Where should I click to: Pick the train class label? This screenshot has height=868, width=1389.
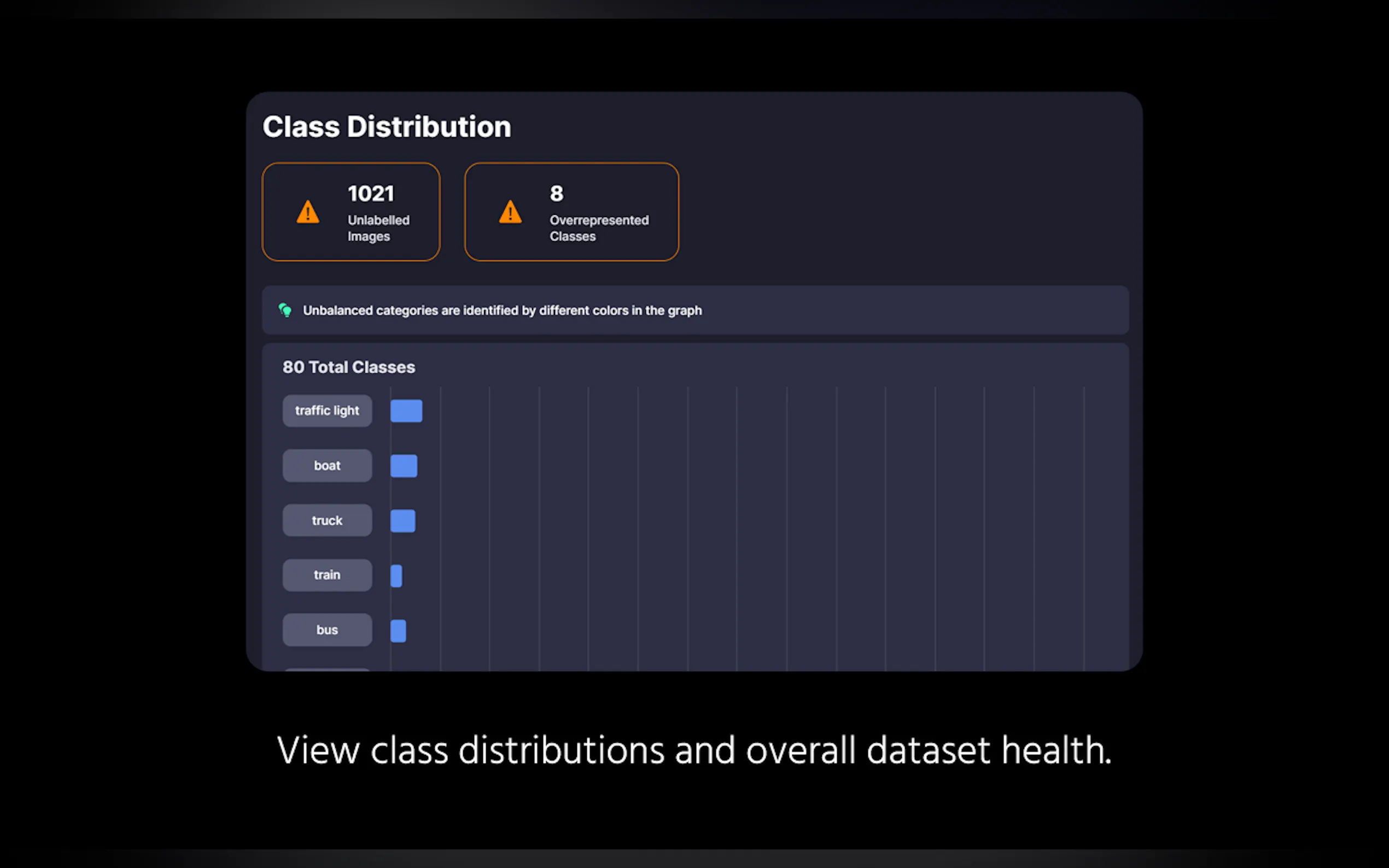point(326,574)
